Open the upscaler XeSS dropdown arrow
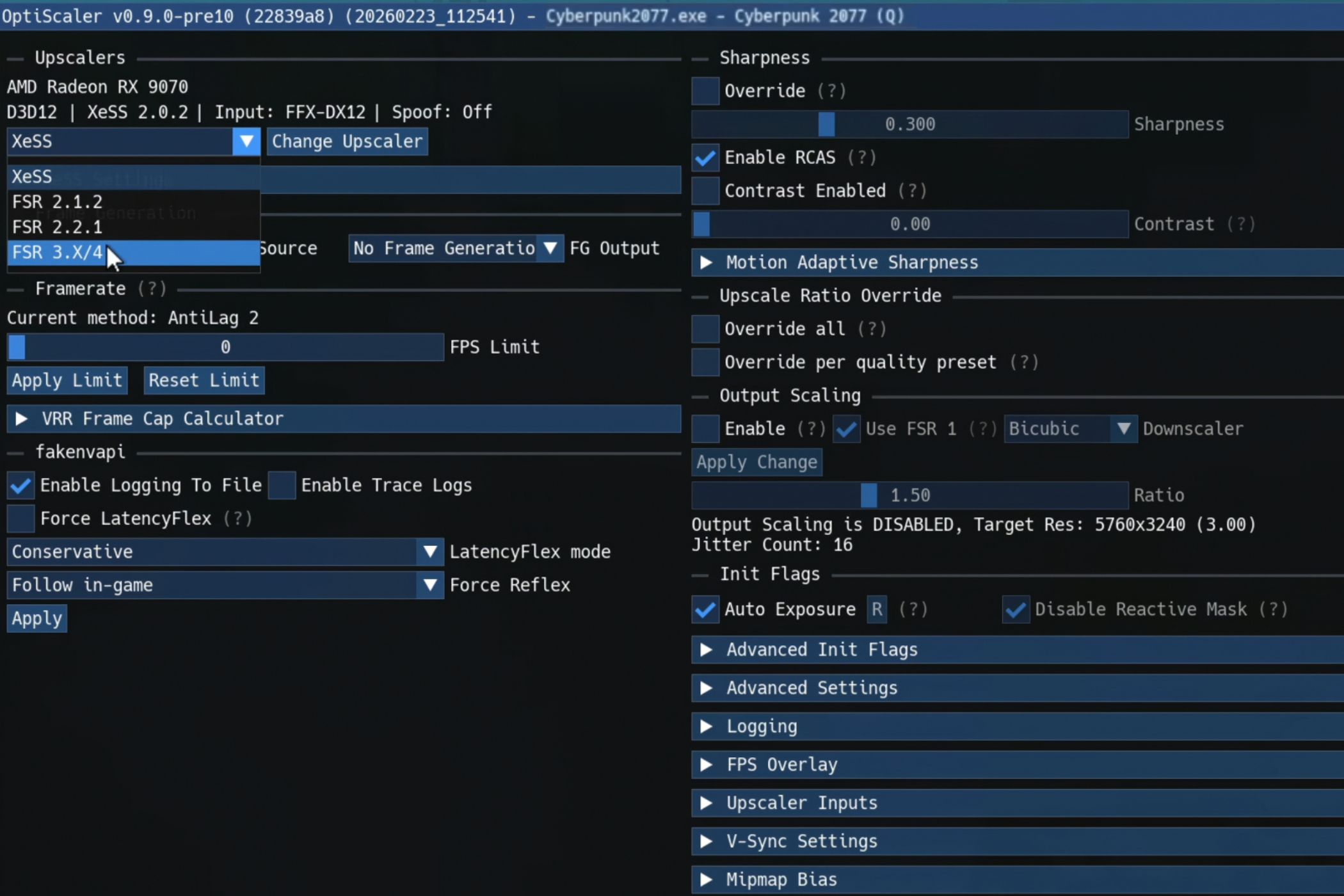 (246, 141)
